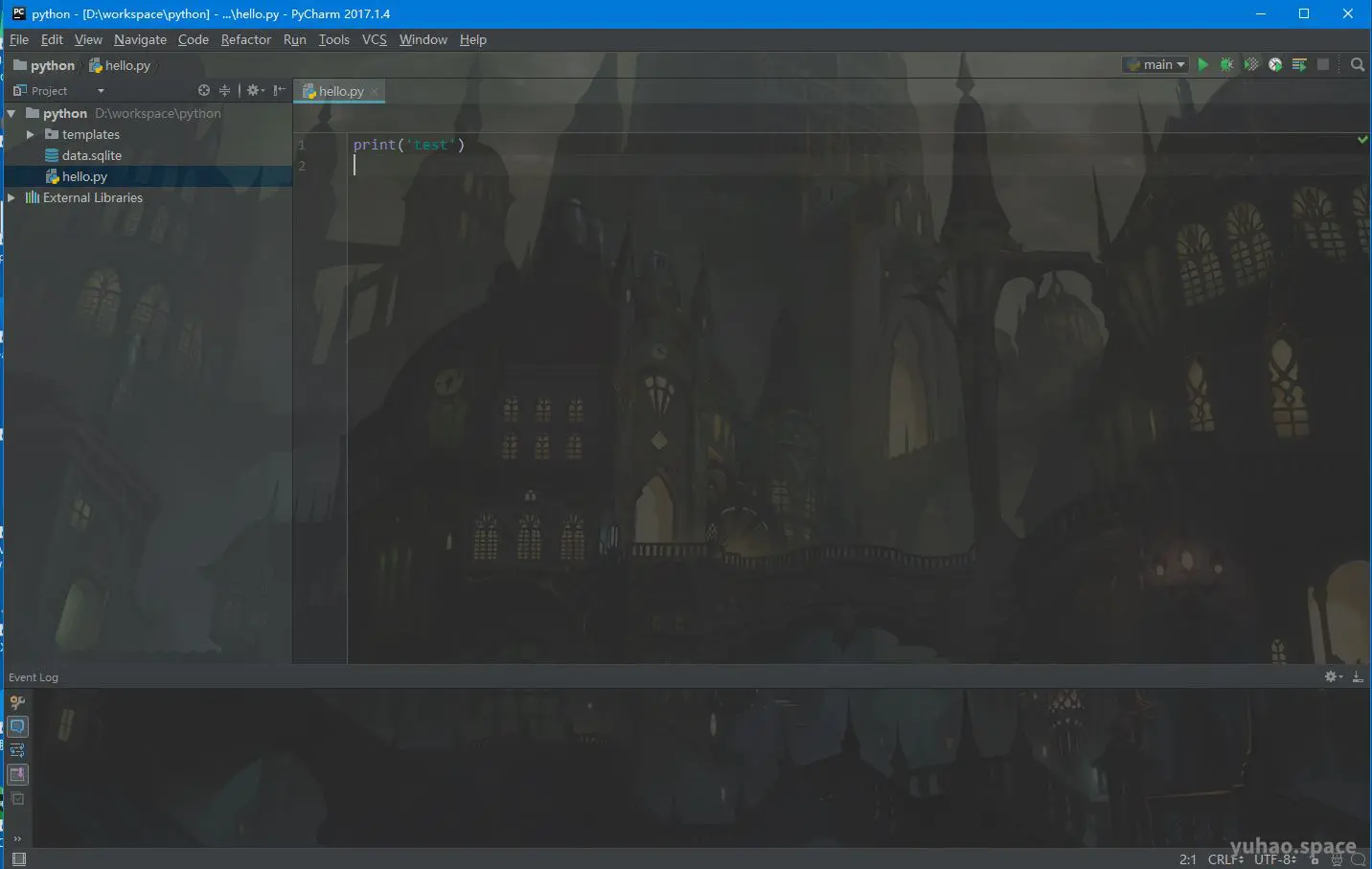Screen dimensions: 1372x869
Task: Switch to the hello.py editor tab
Action: tap(337, 90)
